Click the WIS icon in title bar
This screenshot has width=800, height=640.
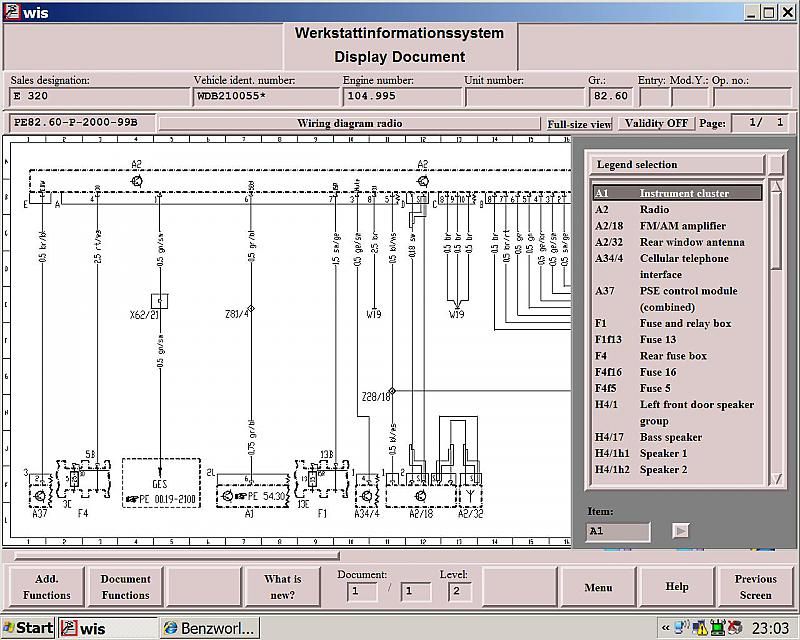[x=11, y=11]
